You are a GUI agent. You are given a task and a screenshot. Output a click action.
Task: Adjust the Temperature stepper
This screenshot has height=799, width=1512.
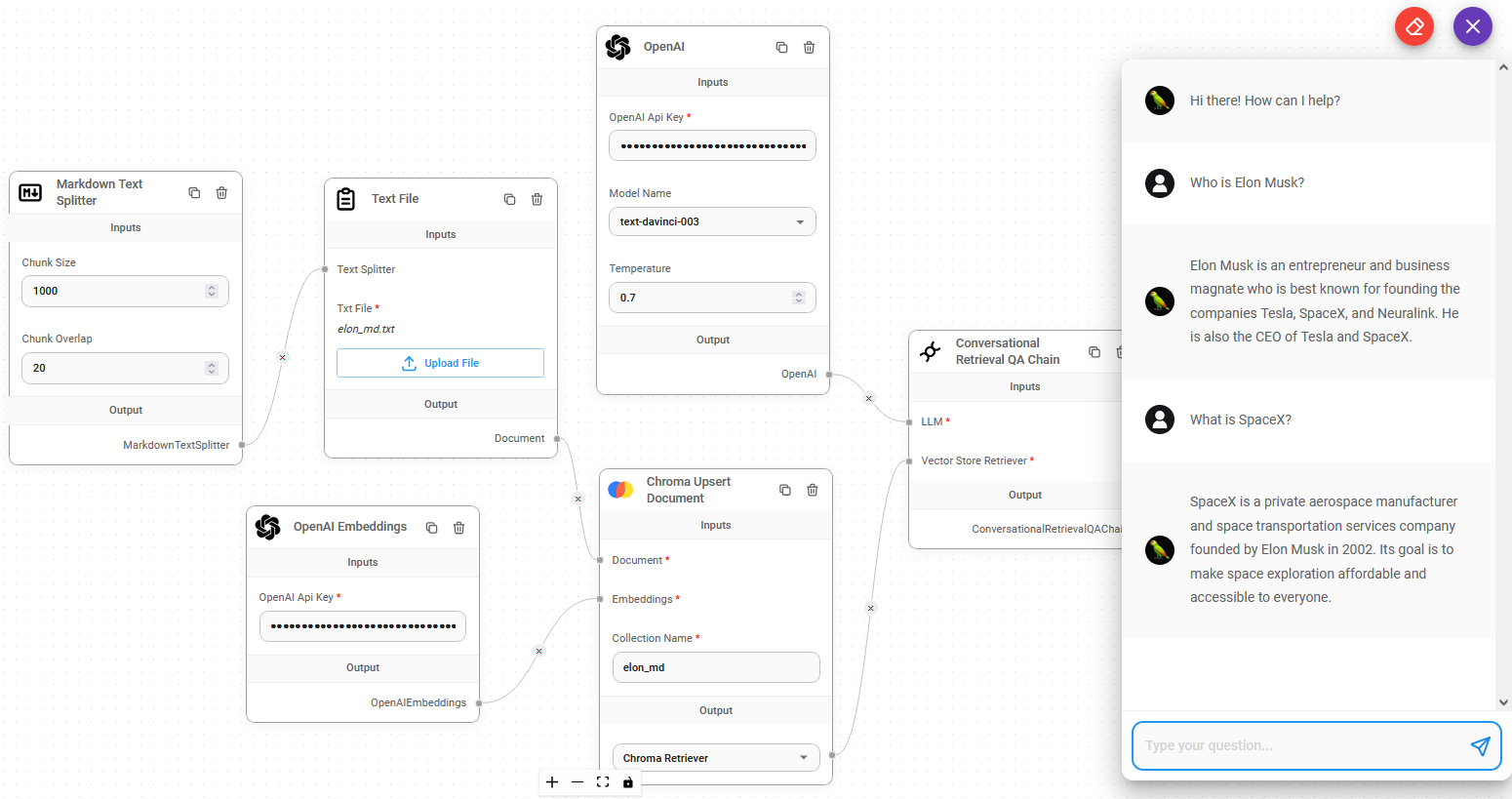799,298
